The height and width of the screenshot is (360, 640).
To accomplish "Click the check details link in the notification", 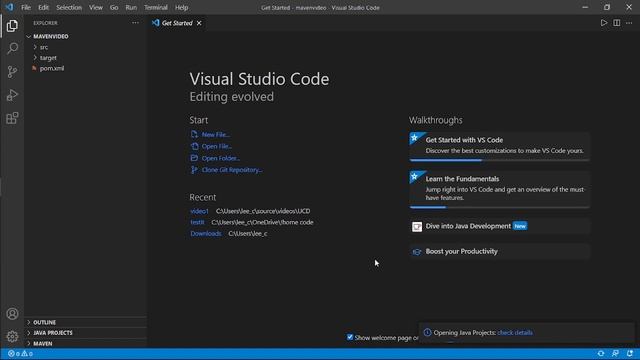I will point(515,333).
